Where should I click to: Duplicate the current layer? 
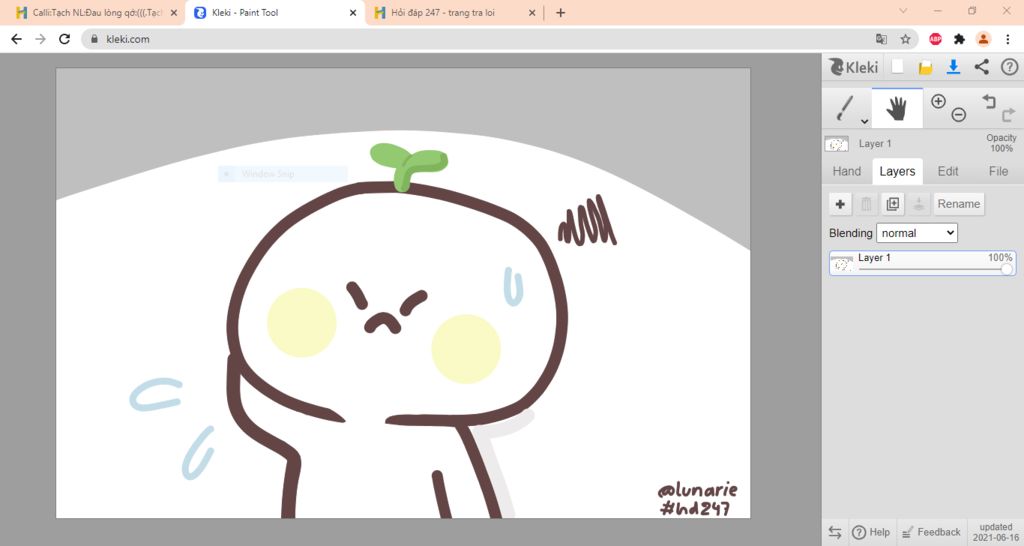pos(892,204)
